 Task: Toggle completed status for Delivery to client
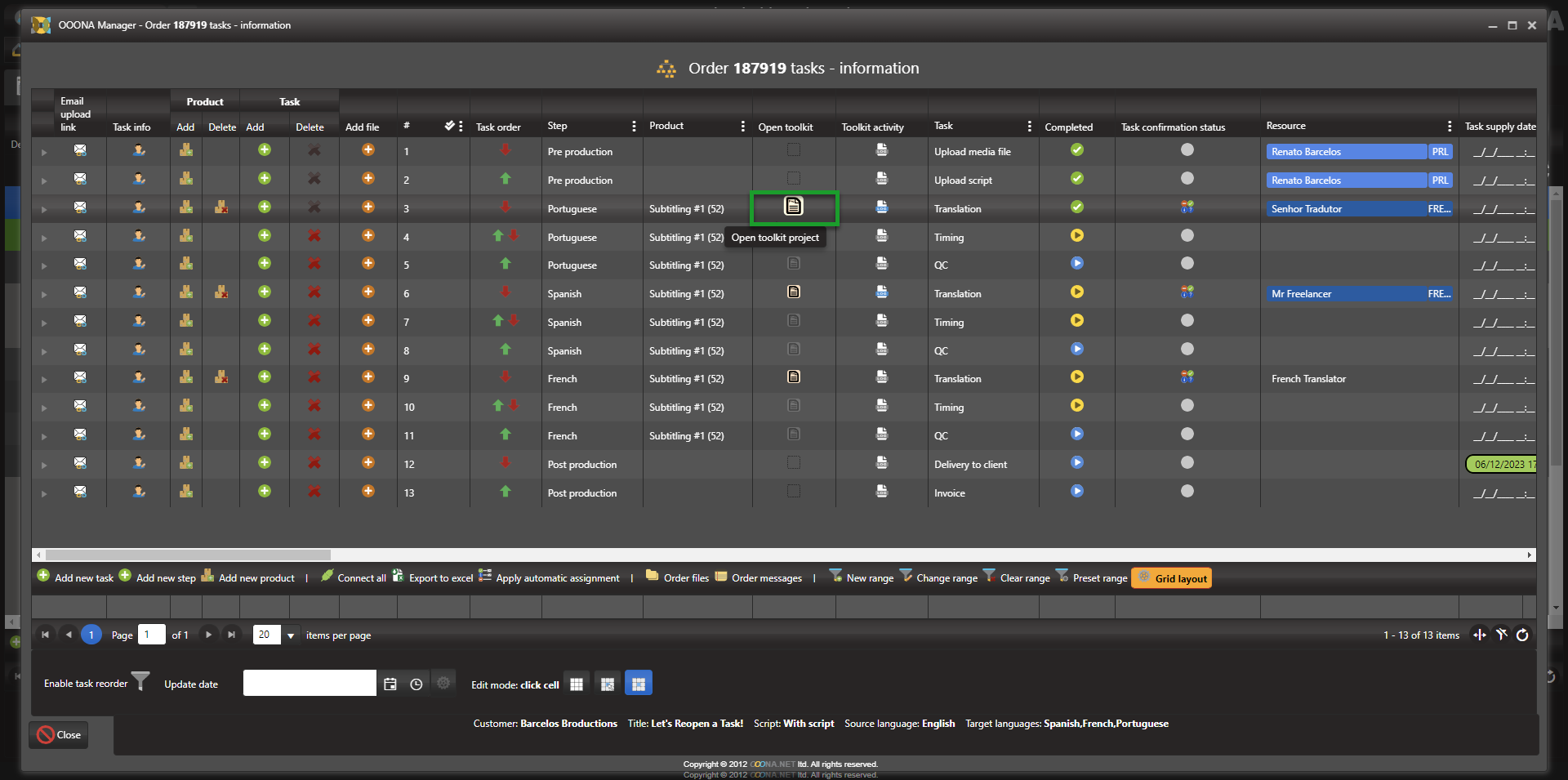point(1076,463)
